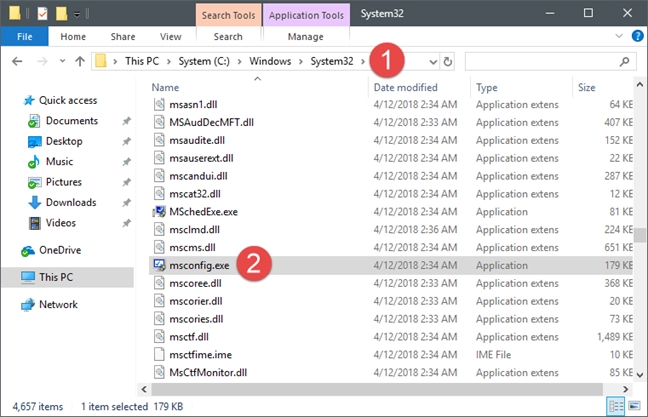Select the msctfime.ime file icon

159,355
